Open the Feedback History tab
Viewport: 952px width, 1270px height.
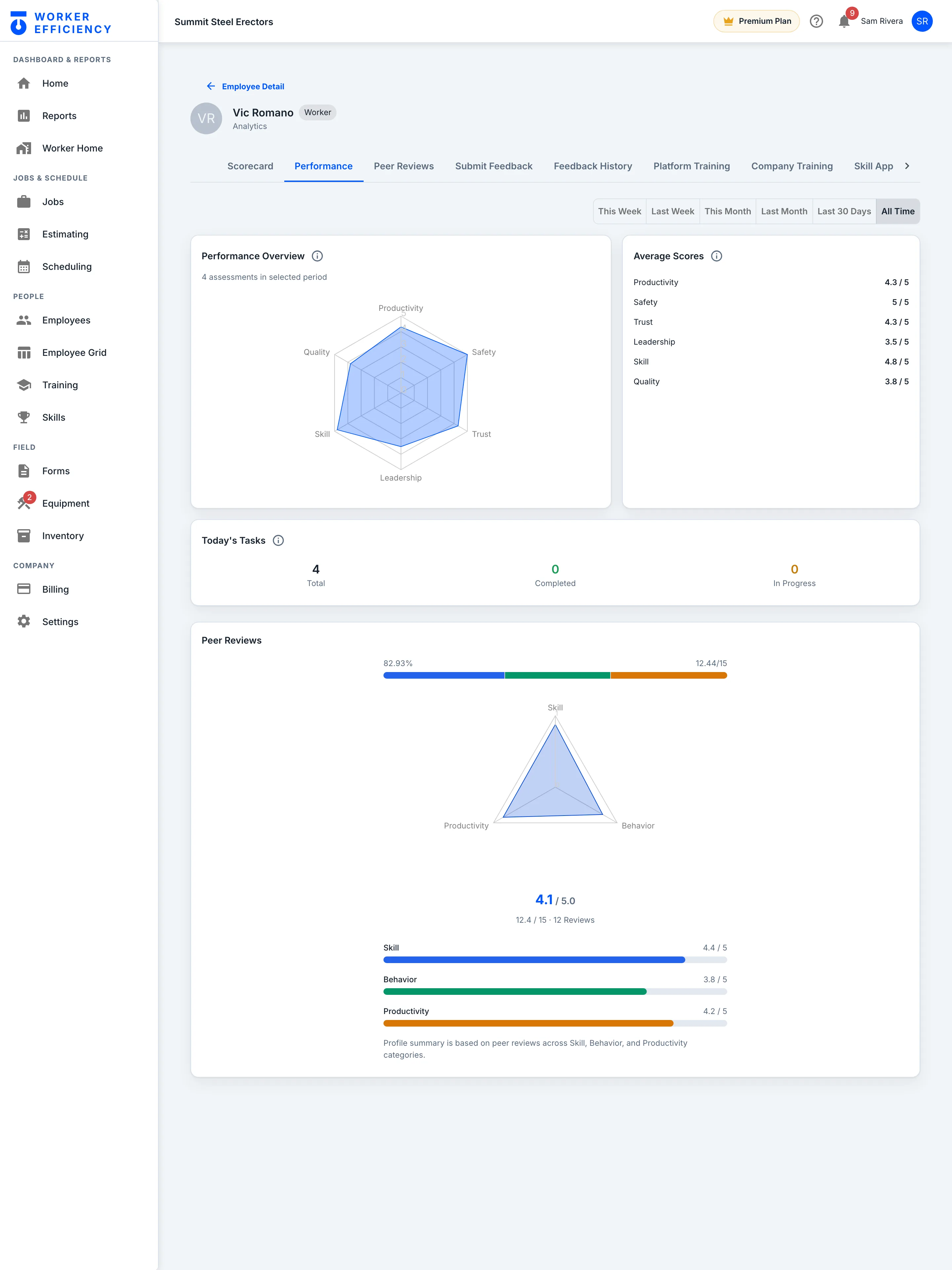593,166
